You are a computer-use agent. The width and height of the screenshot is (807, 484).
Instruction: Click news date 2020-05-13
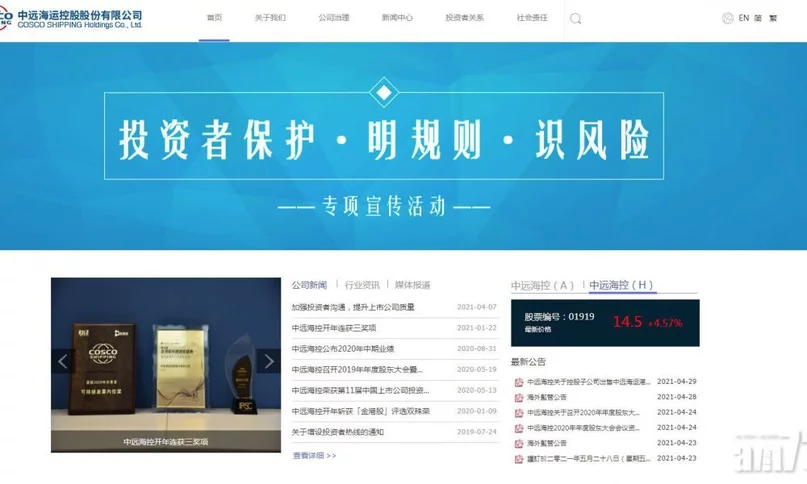[x=477, y=390]
